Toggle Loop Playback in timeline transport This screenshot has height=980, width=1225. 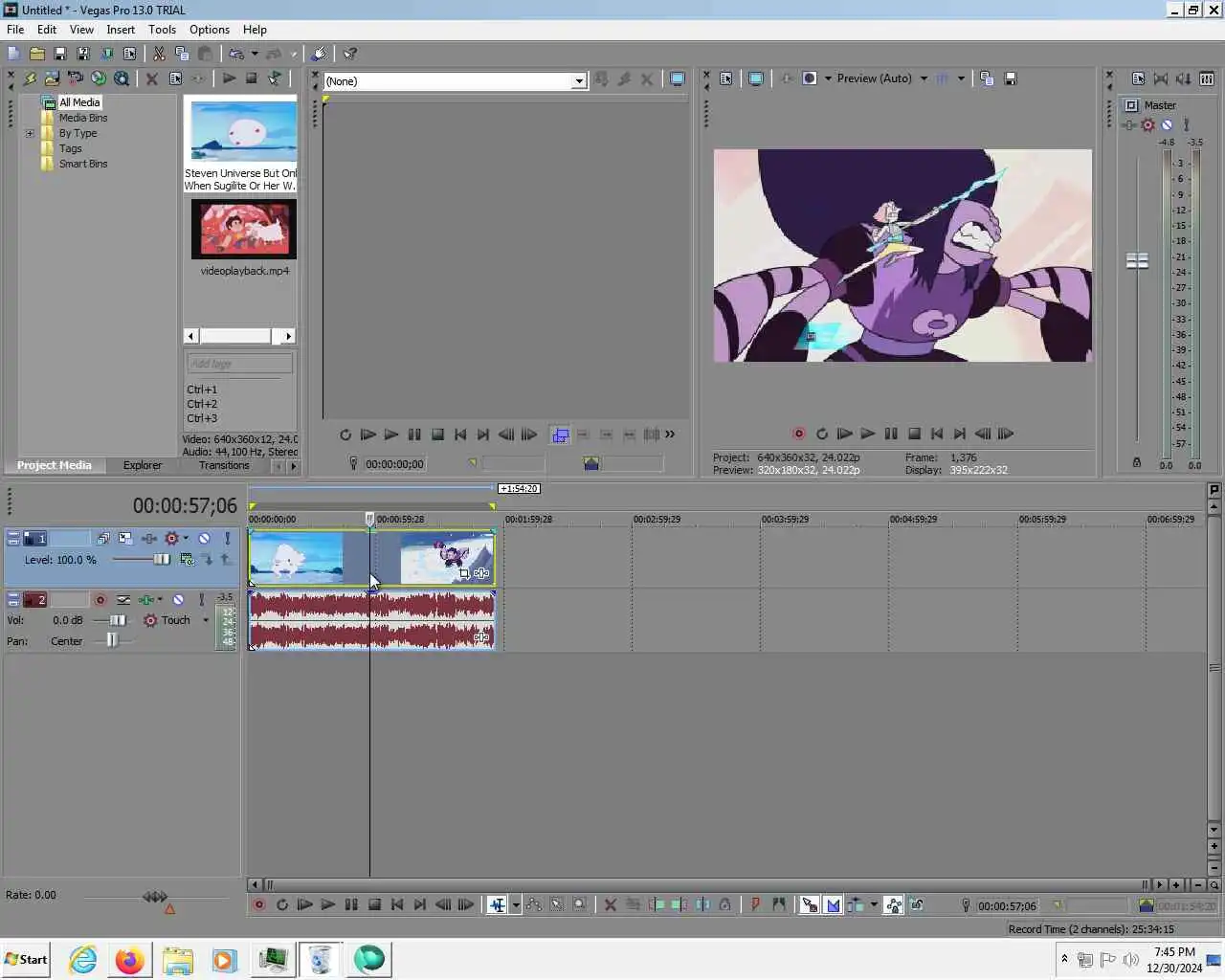282,904
